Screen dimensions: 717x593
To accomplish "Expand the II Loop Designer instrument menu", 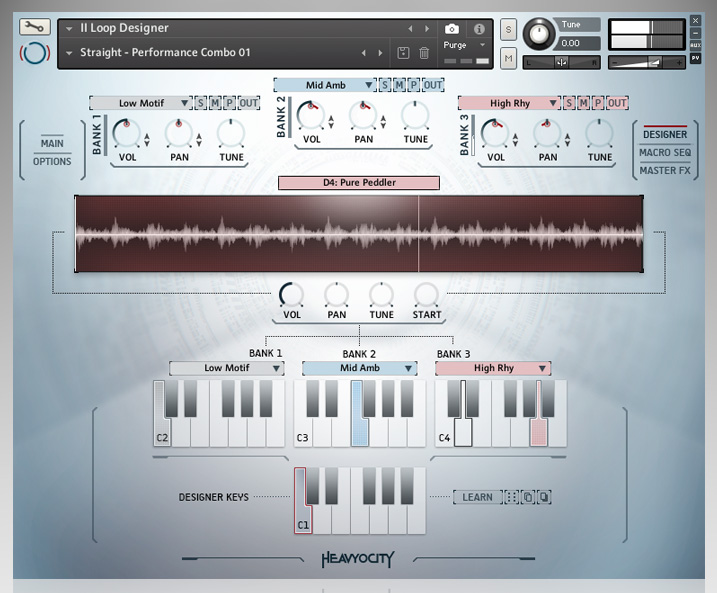I will pyautogui.click(x=69, y=29).
